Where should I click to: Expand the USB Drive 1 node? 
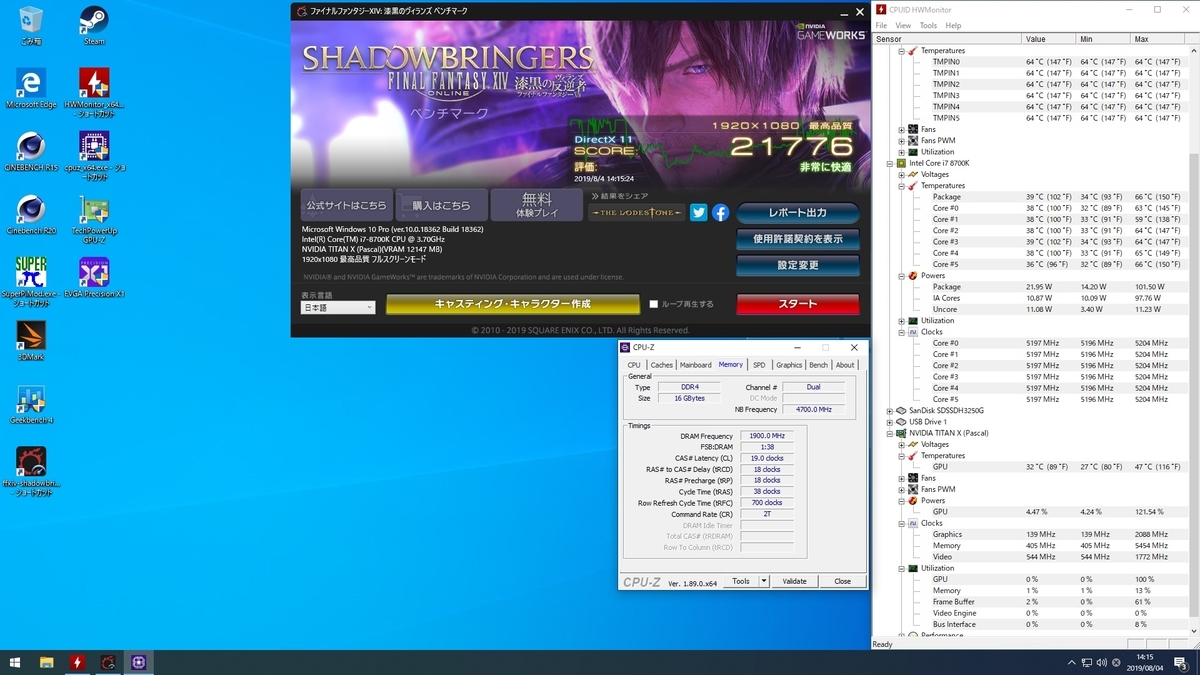coord(889,422)
